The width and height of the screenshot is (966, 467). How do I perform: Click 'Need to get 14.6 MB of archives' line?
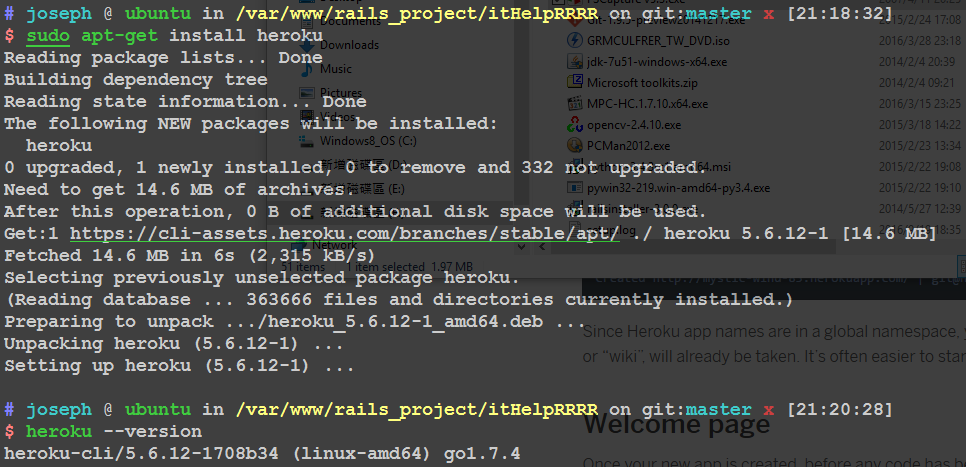tap(179, 190)
